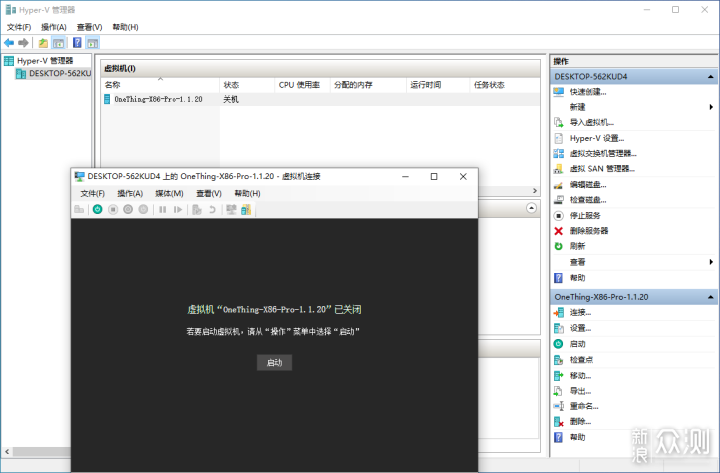Click Delete action for OneThing VM
This screenshot has width=720, height=473.
click(580, 422)
